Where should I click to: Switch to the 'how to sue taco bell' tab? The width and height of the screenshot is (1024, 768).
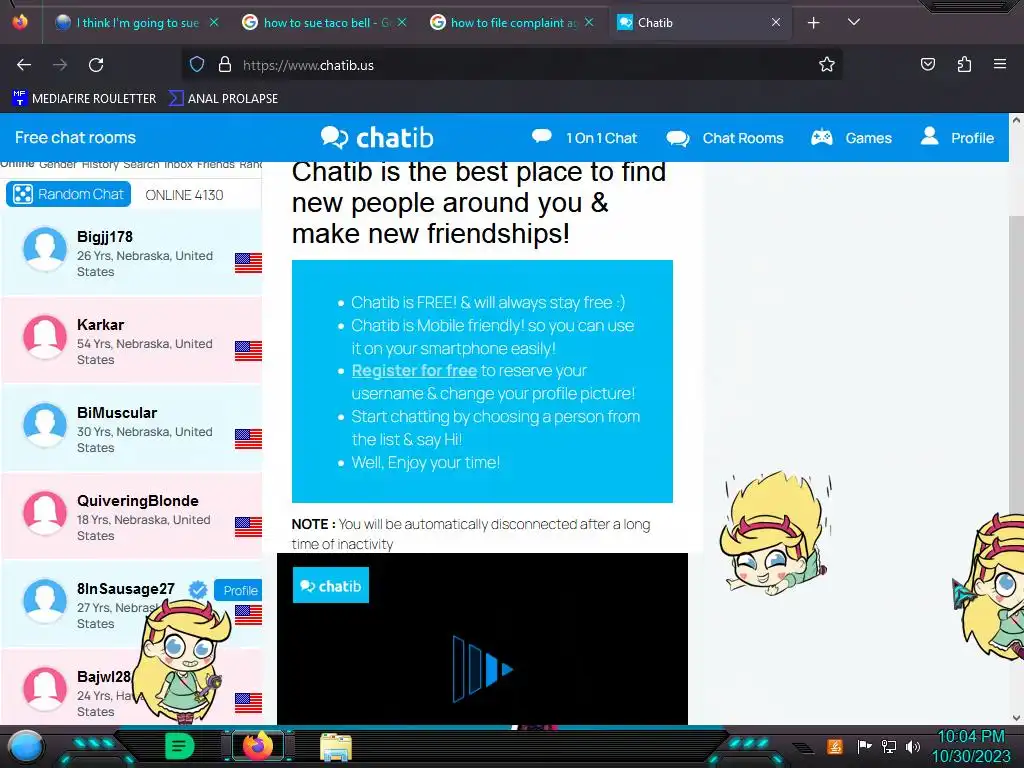coord(325,23)
